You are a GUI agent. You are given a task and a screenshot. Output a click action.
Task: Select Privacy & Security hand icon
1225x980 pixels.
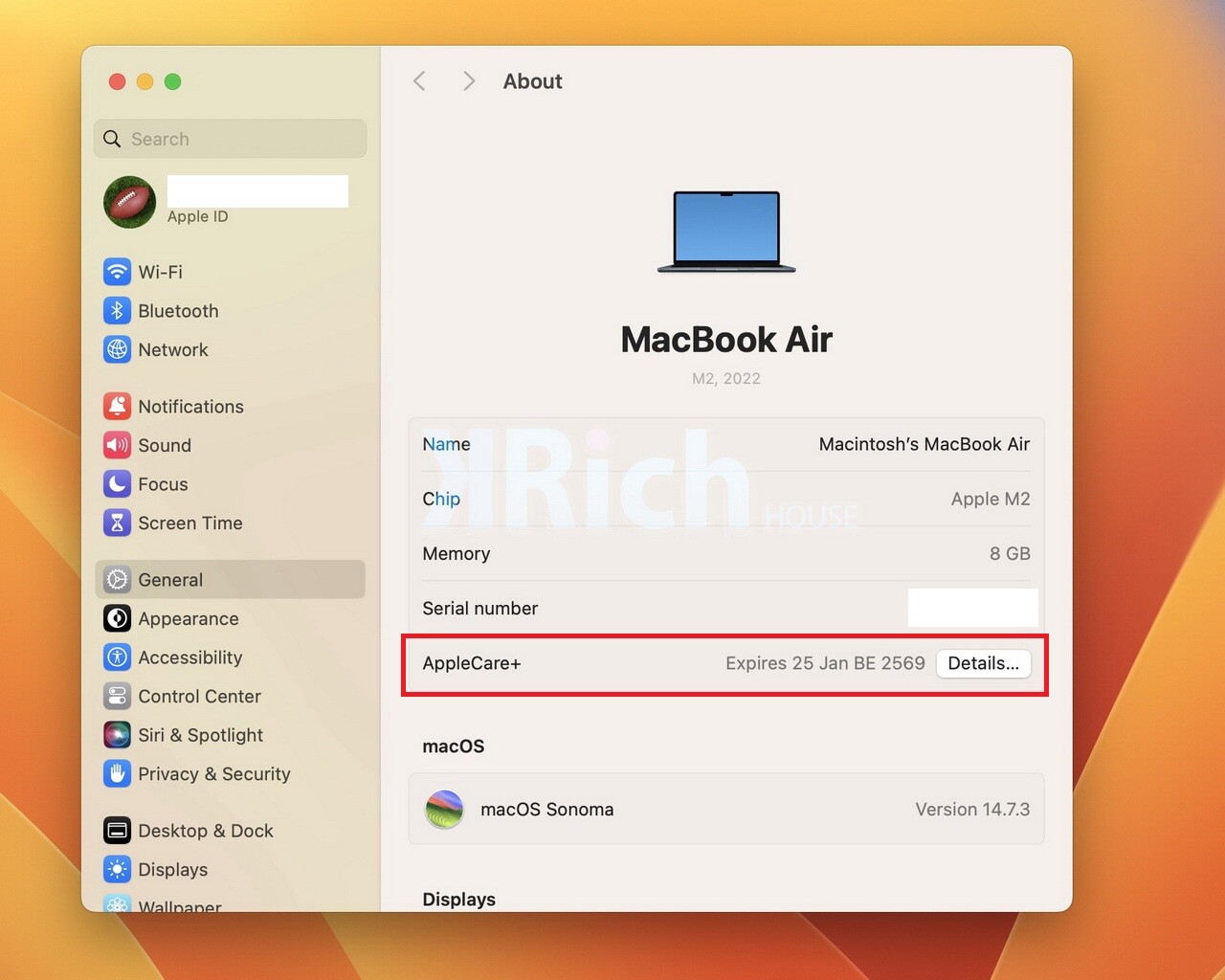(x=117, y=774)
